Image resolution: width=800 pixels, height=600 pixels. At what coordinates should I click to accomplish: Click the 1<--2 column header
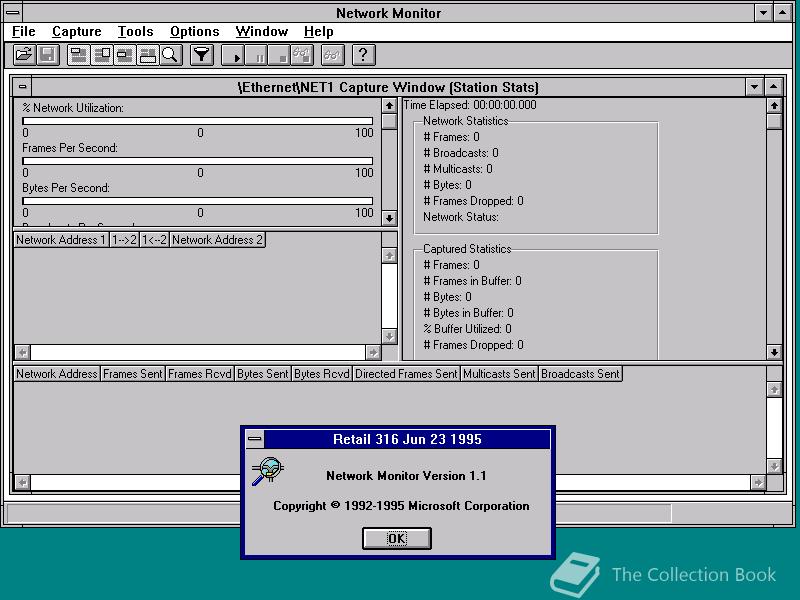(154, 240)
